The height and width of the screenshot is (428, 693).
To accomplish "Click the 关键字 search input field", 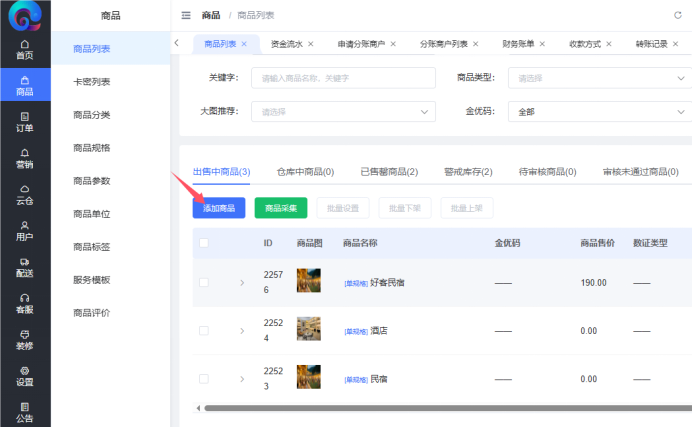I will (x=342, y=78).
